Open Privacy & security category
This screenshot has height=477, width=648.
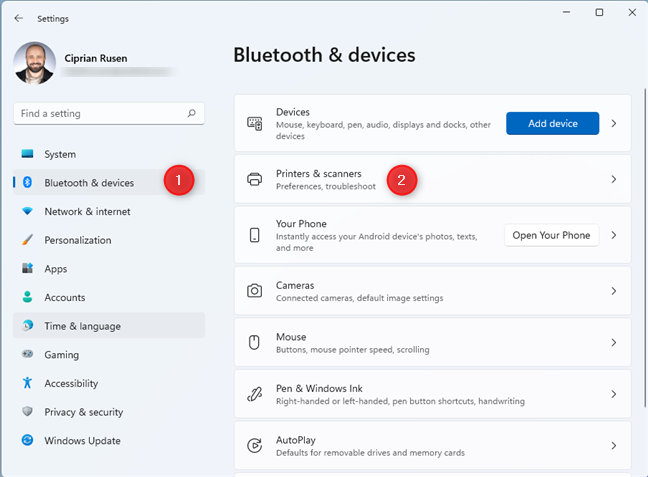(x=109, y=411)
